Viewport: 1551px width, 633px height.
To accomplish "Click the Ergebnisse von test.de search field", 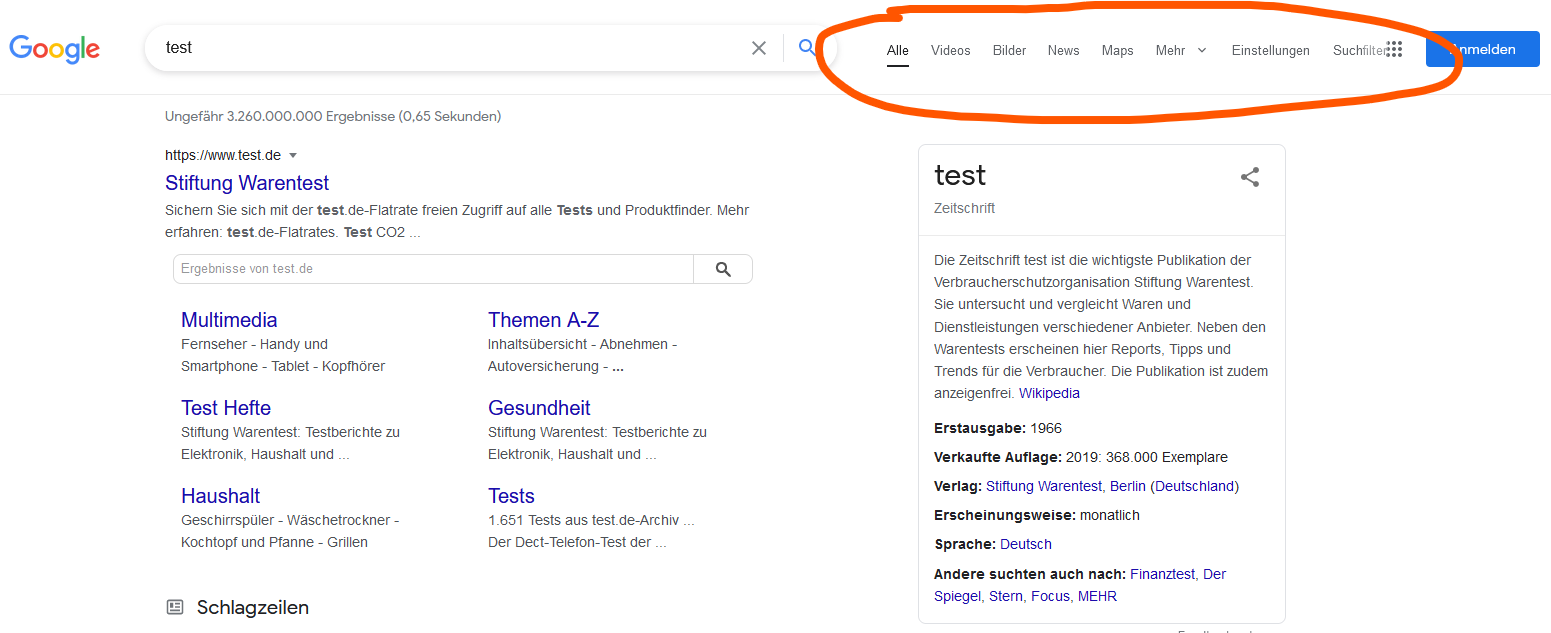I will click(433, 269).
